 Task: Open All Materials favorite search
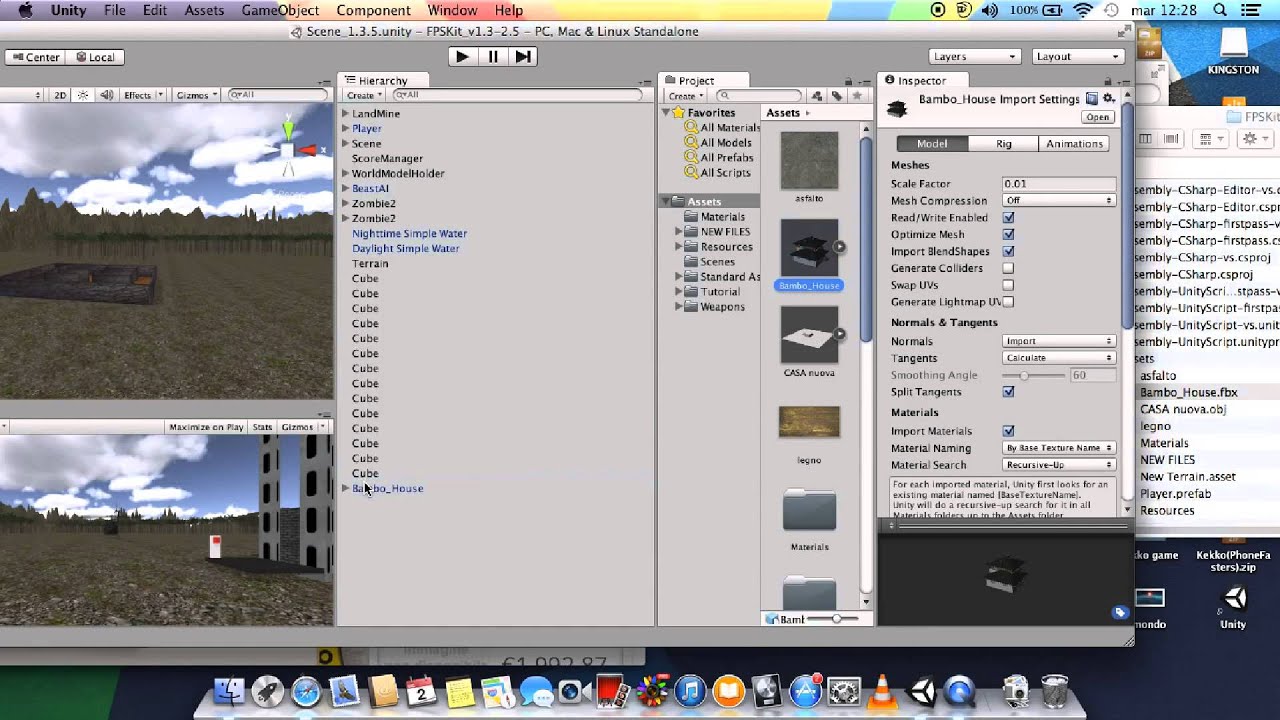point(722,128)
